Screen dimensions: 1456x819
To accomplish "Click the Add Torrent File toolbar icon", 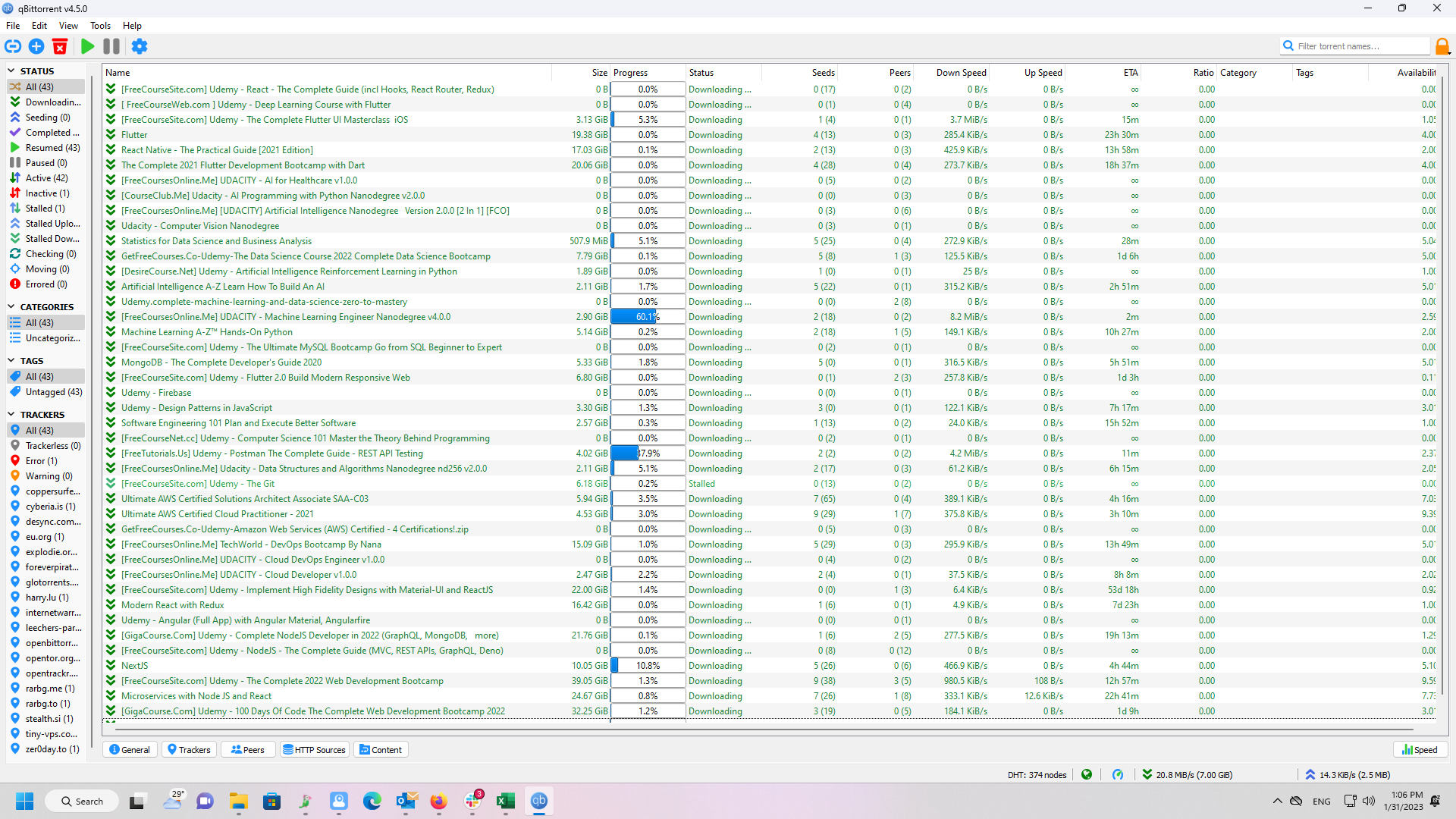I will (x=36, y=46).
